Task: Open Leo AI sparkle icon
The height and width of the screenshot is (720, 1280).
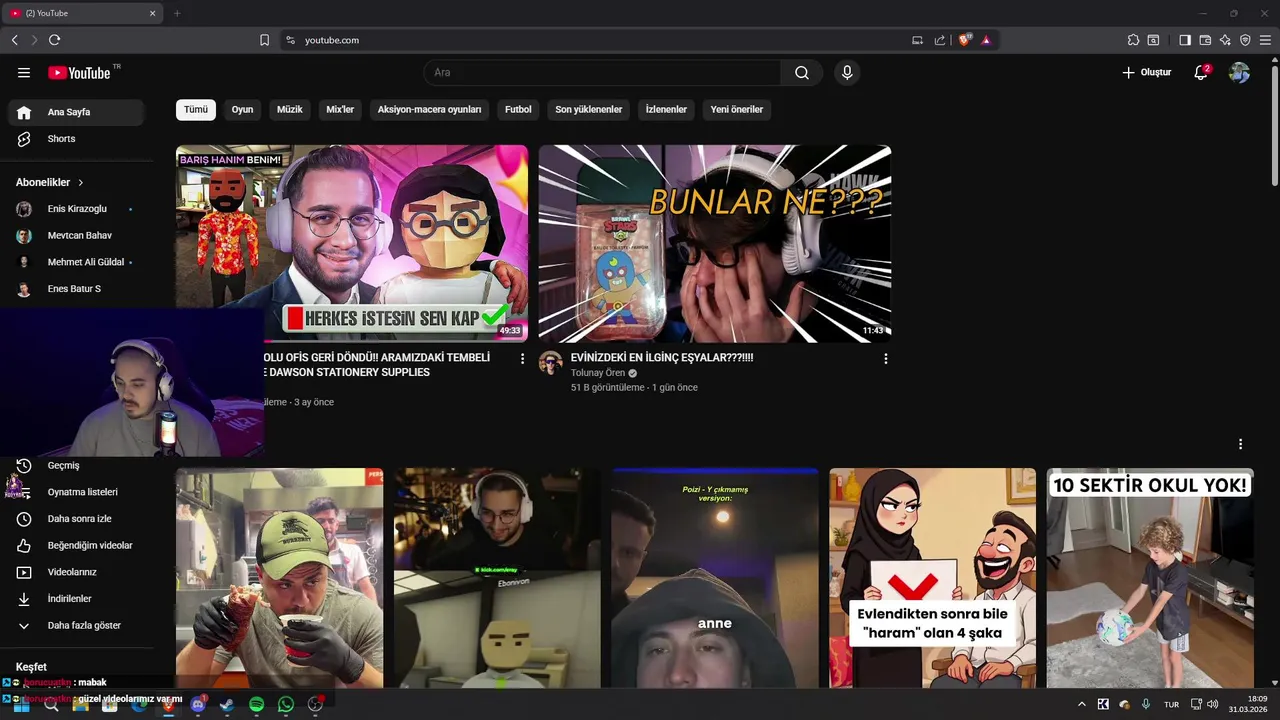Action: [1225, 40]
